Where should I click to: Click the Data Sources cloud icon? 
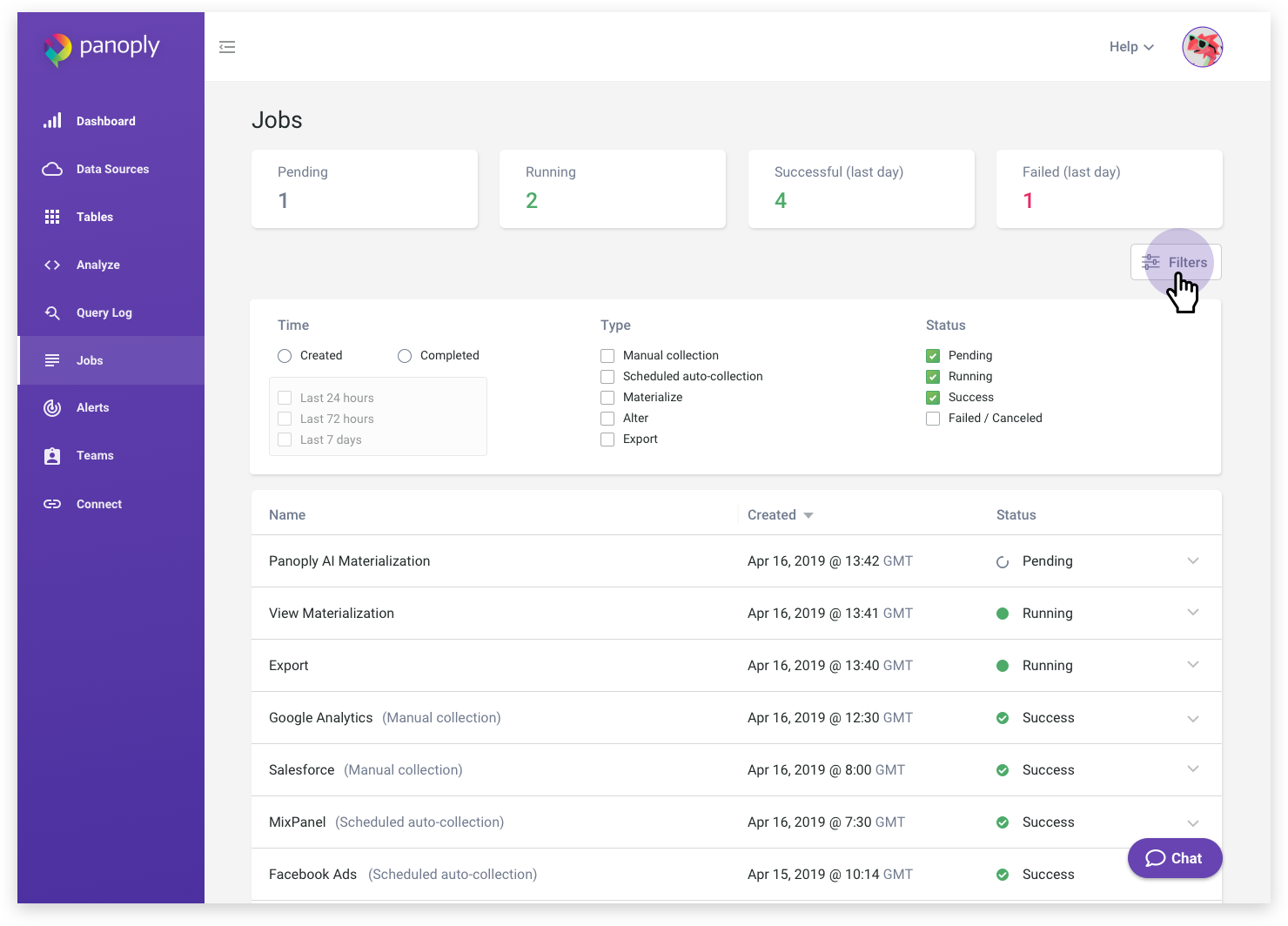(x=52, y=169)
